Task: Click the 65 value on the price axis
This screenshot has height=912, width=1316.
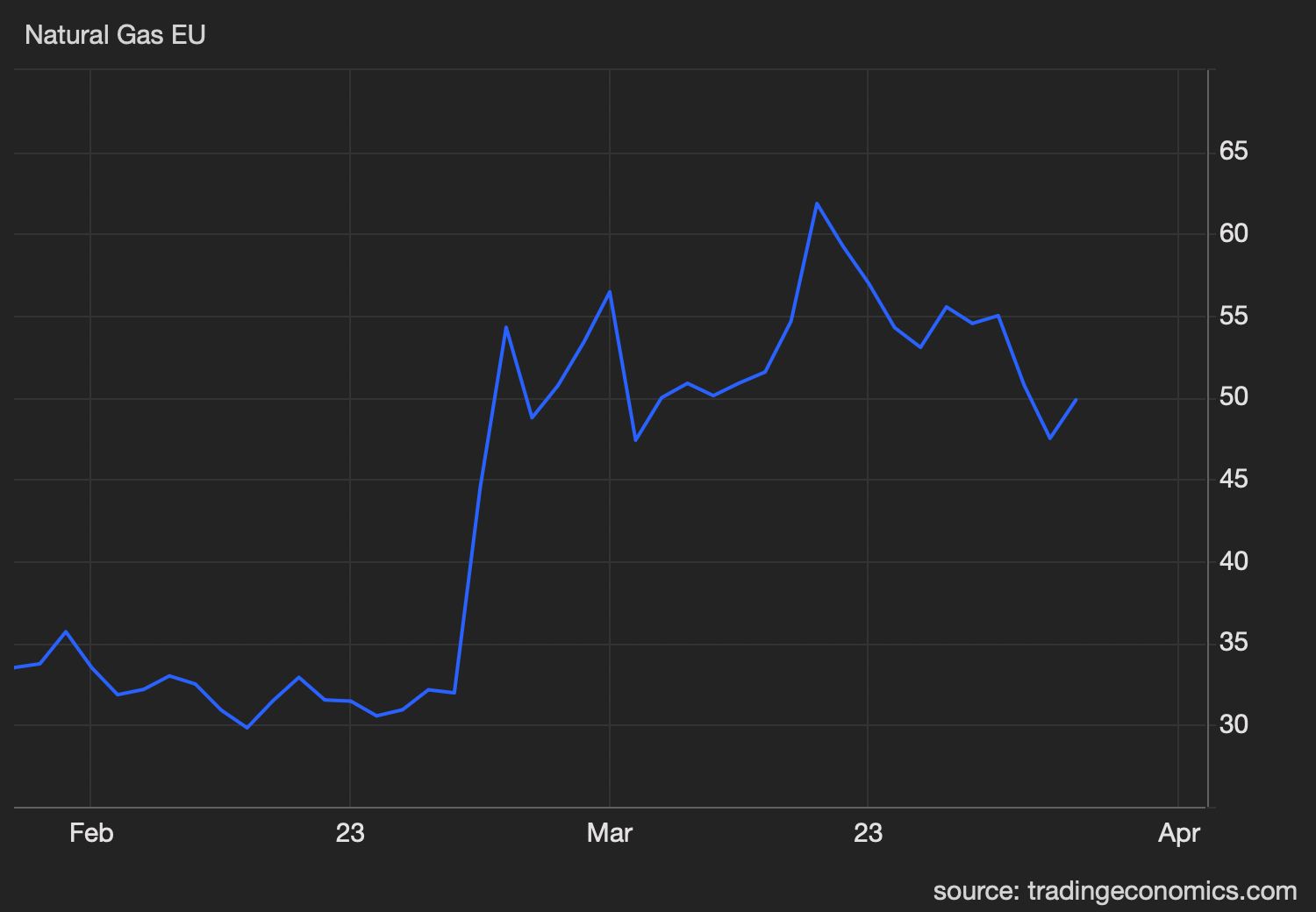Action: [1233, 152]
